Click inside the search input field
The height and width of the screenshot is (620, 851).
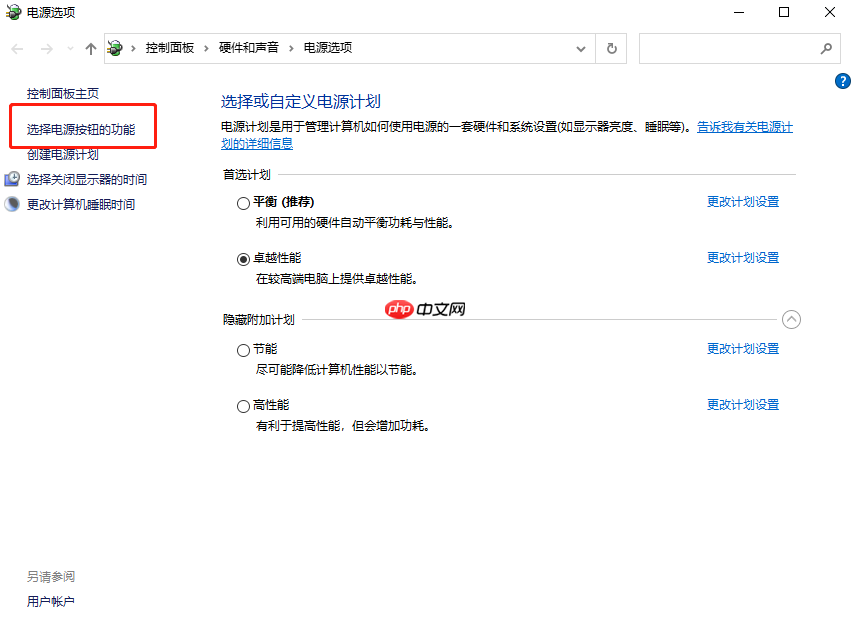pyautogui.click(x=730, y=47)
